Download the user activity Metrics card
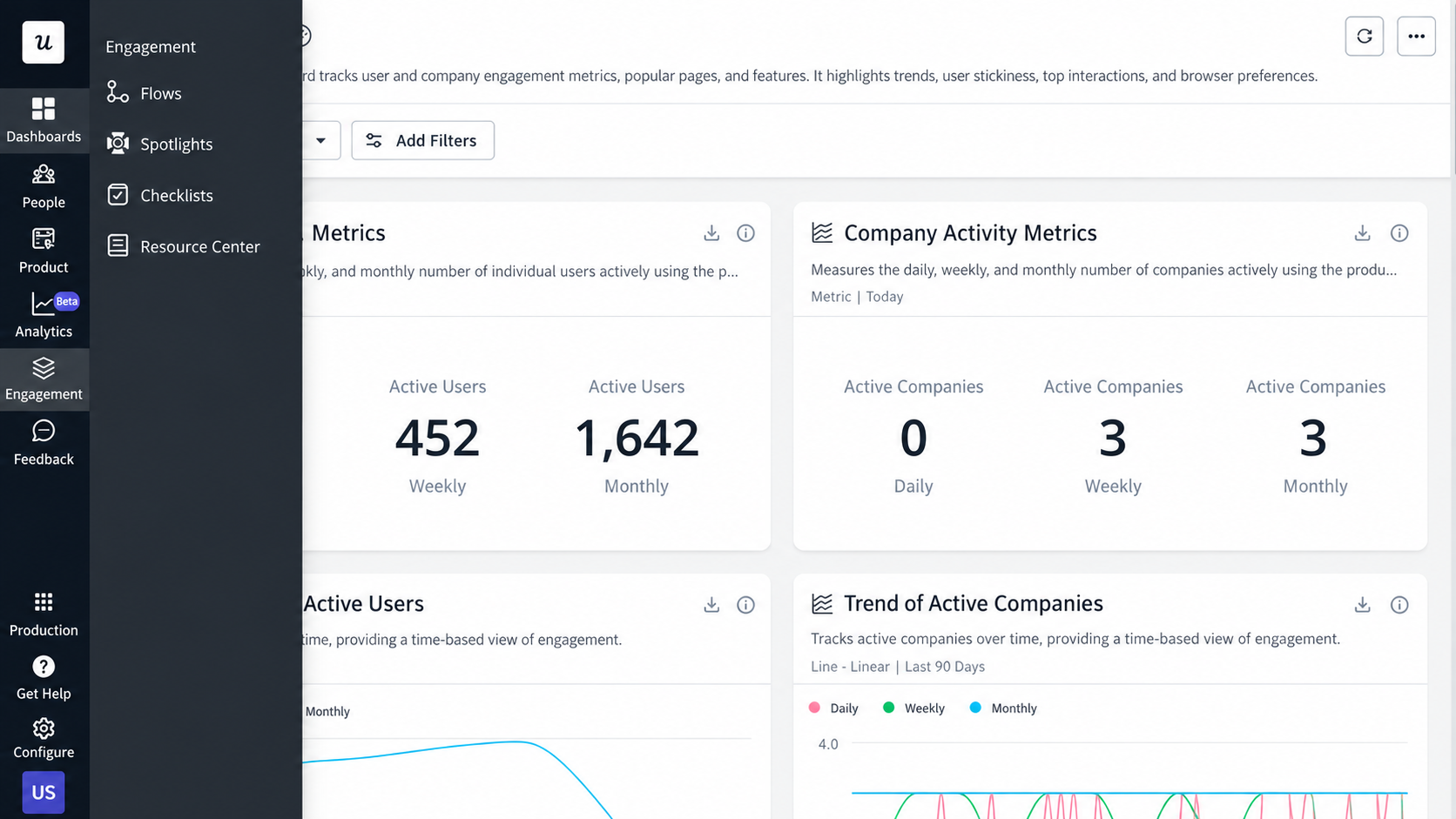This screenshot has height=819, width=1456. coord(711,233)
